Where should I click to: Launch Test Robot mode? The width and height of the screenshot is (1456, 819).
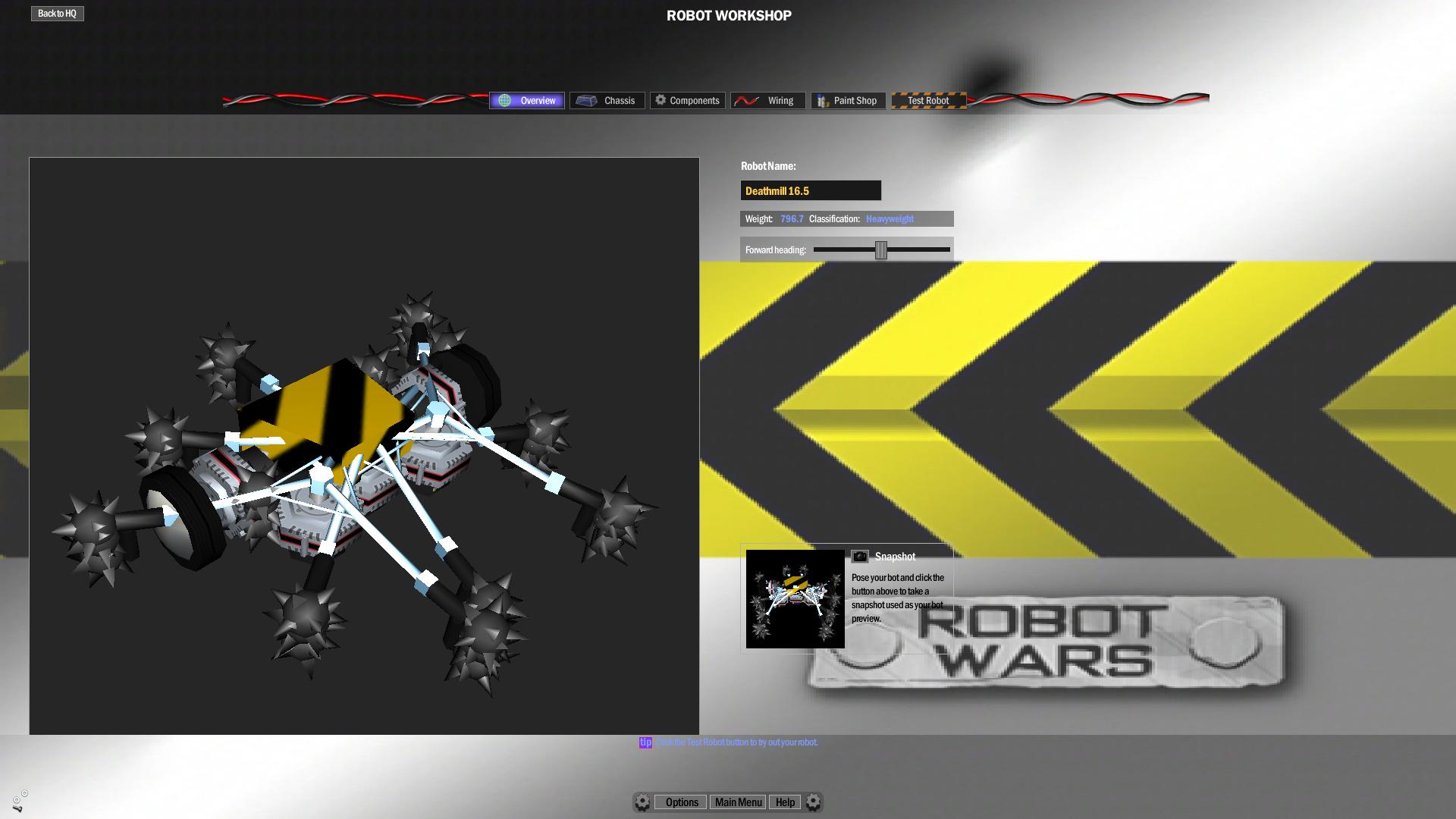click(929, 100)
